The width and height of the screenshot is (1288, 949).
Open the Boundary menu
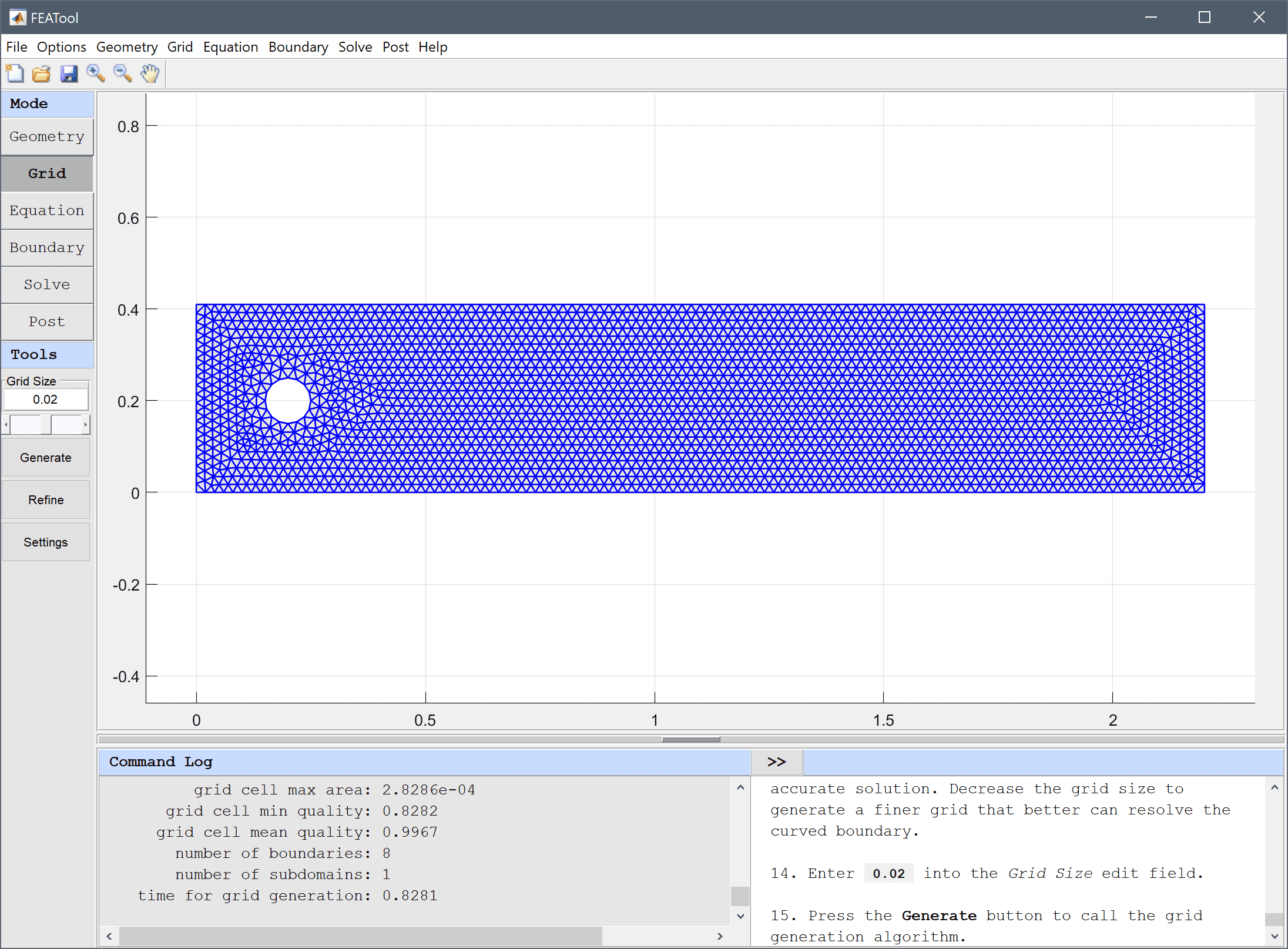tap(298, 47)
